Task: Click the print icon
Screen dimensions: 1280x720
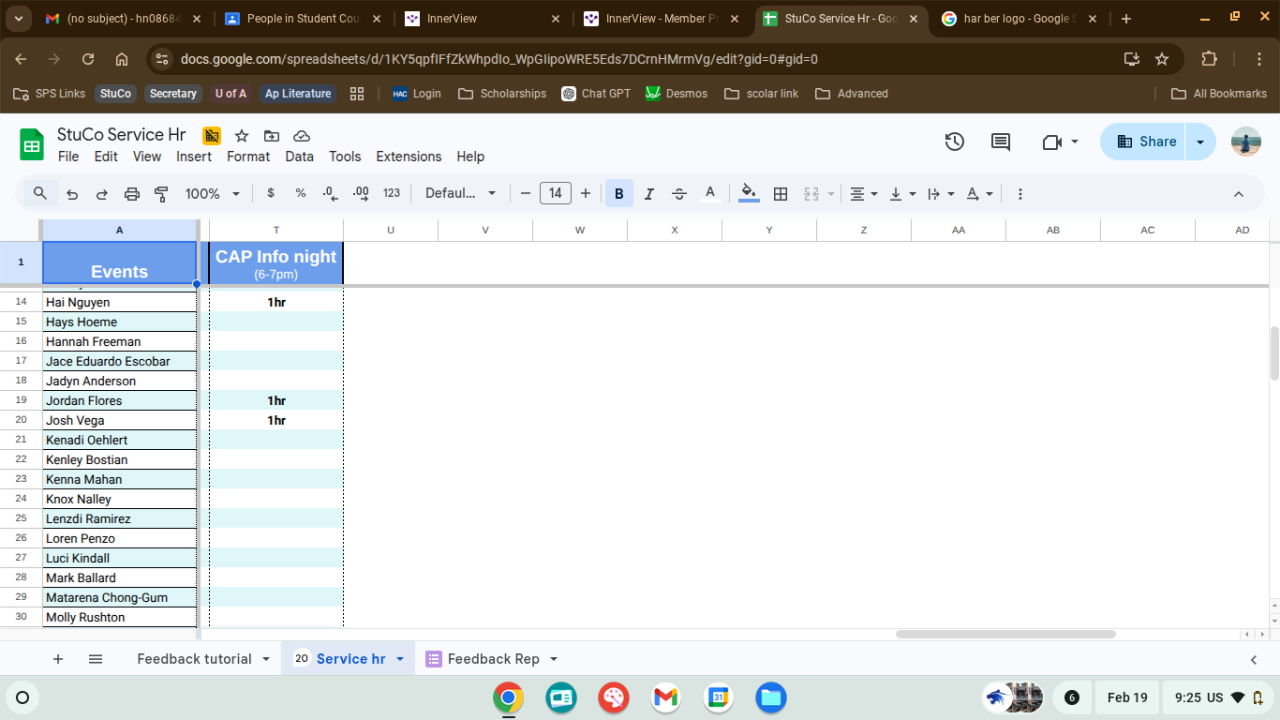Action: [x=132, y=194]
